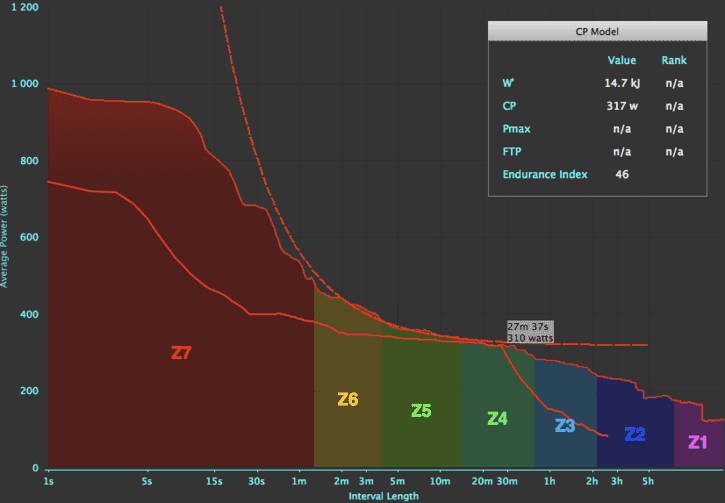This screenshot has height=503, width=725.
Task: Select the yellow Z6 zone label
Action: pyautogui.click(x=348, y=400)
